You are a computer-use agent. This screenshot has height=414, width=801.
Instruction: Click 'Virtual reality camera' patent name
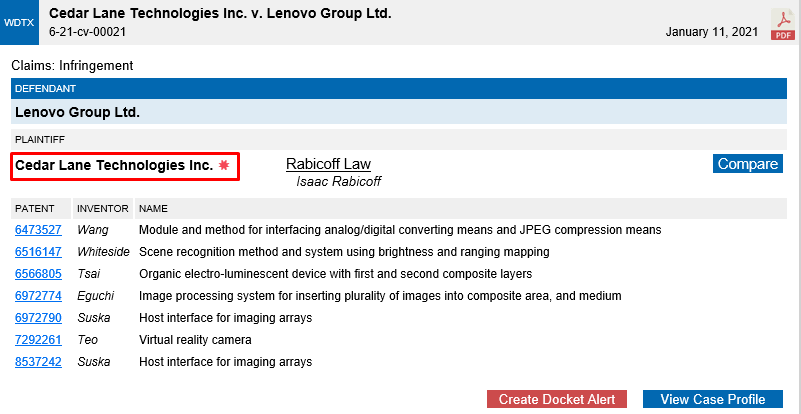tap(195, 340)
